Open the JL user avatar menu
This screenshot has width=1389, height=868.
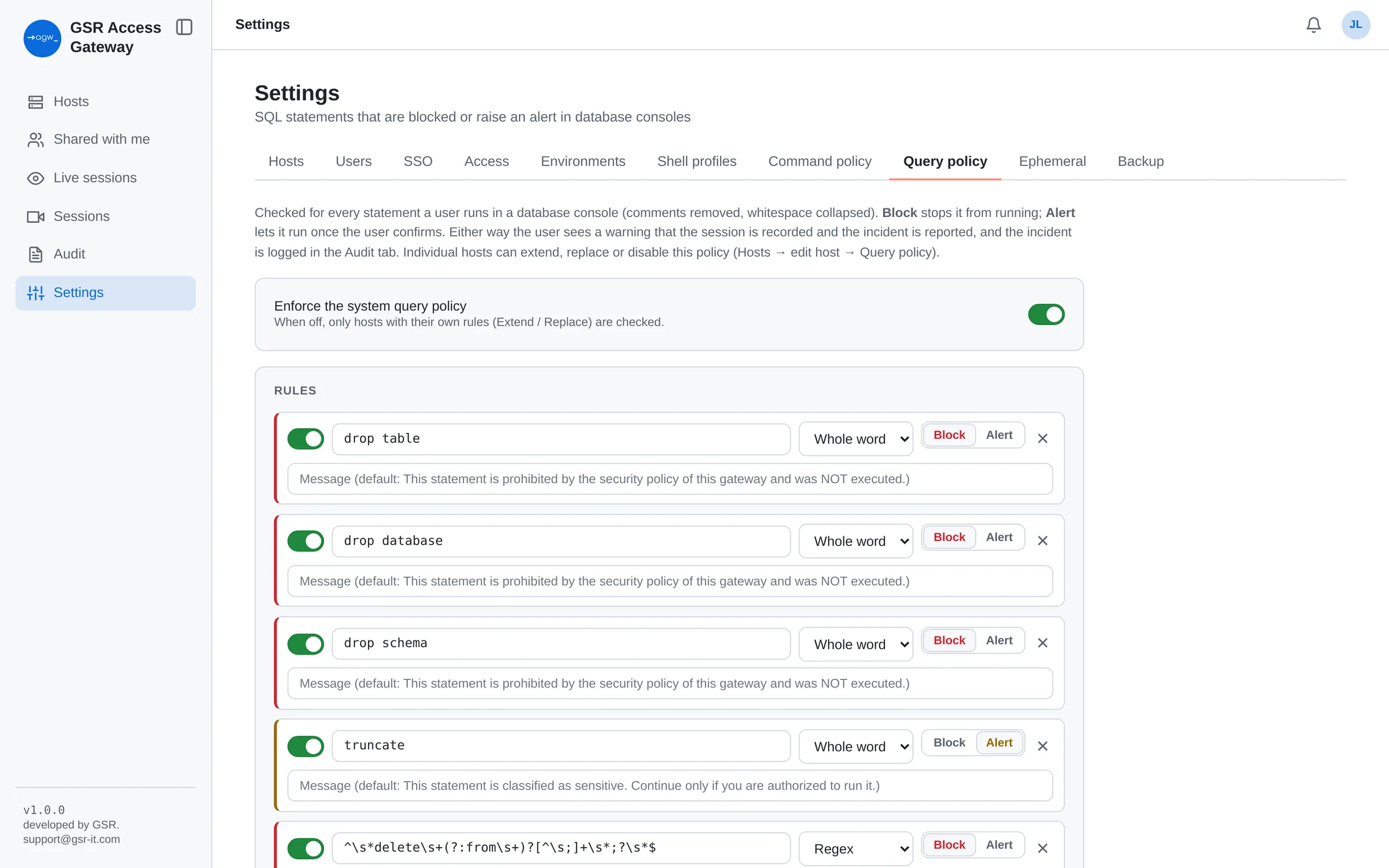click(x=1355, y=25)
